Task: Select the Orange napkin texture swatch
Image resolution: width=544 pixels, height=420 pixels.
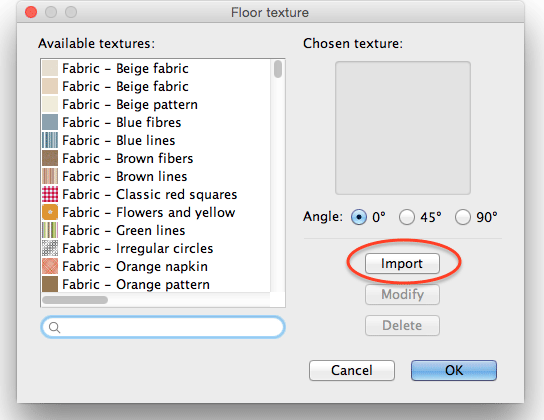Action: (50, 266)
